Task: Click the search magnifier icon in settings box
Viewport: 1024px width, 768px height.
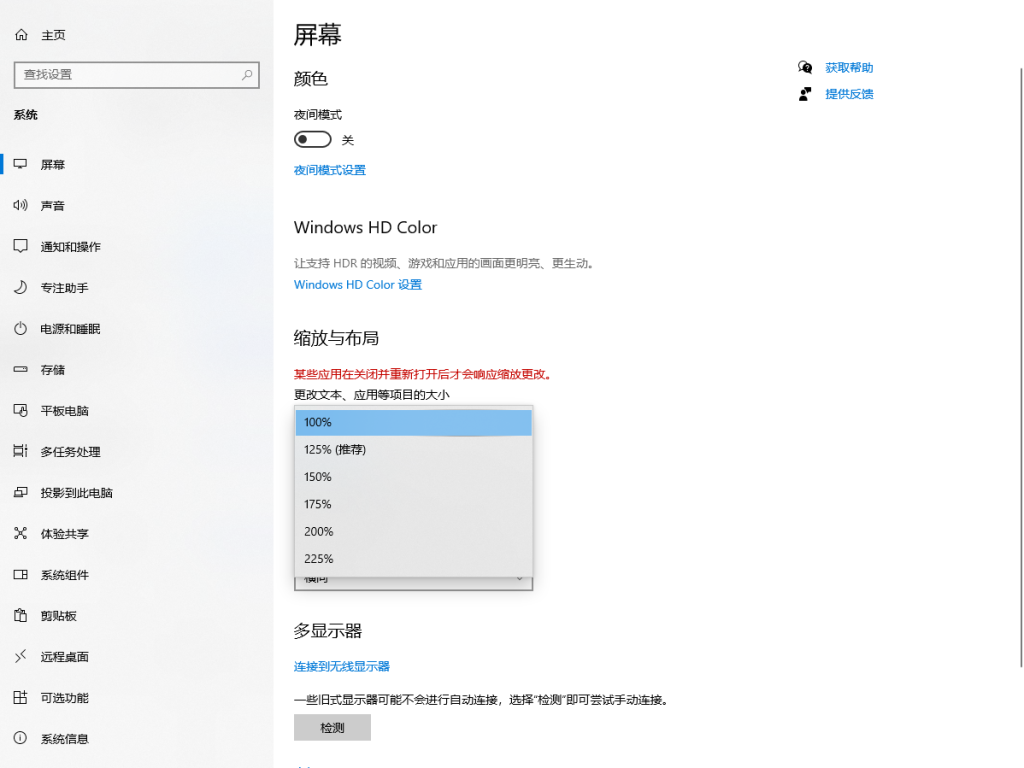Action: click(x=247, y=75)
